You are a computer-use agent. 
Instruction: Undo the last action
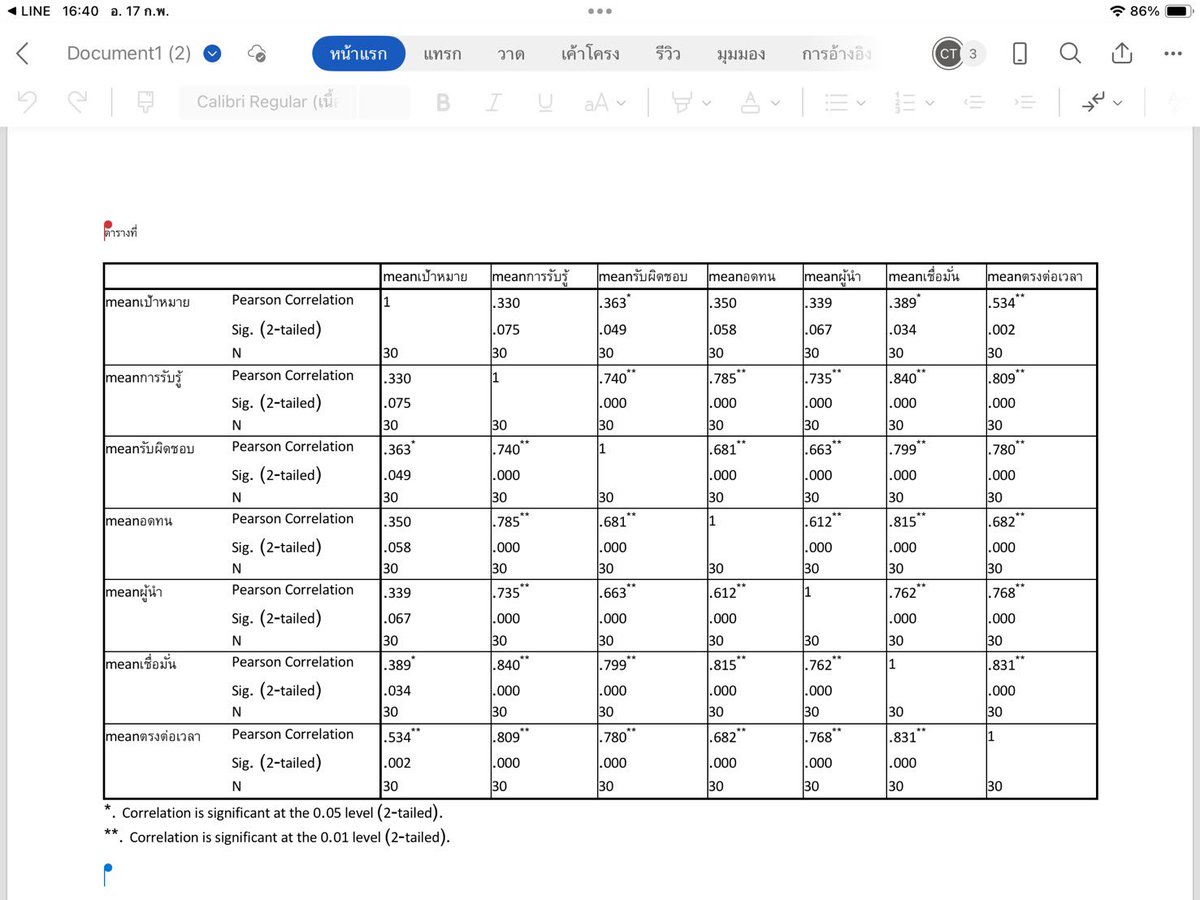28,102
